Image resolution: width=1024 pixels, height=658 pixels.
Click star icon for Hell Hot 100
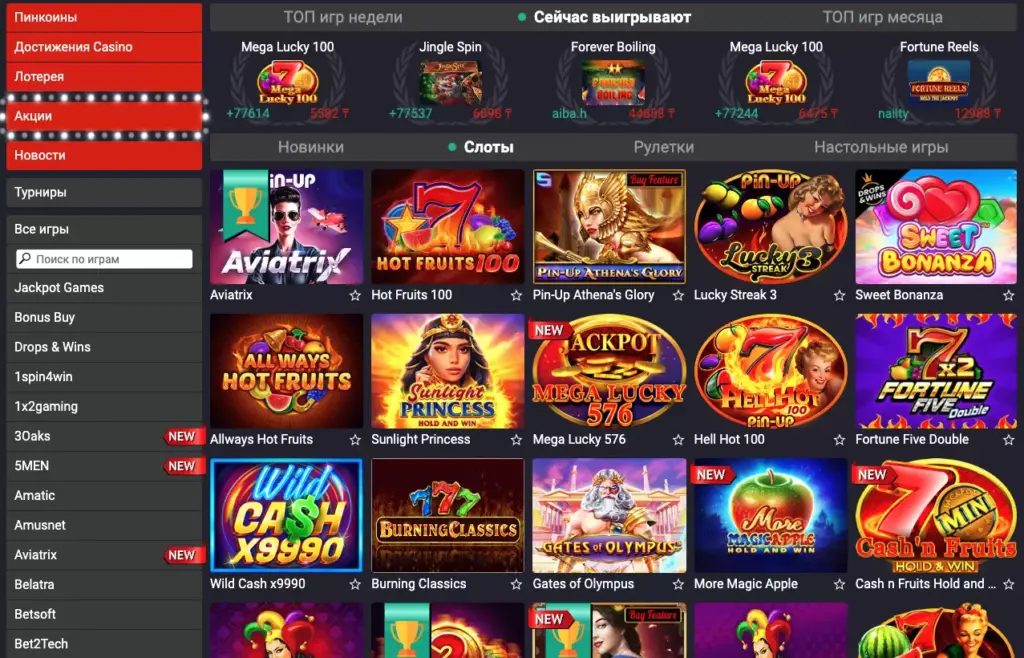[x=839, y=440]
